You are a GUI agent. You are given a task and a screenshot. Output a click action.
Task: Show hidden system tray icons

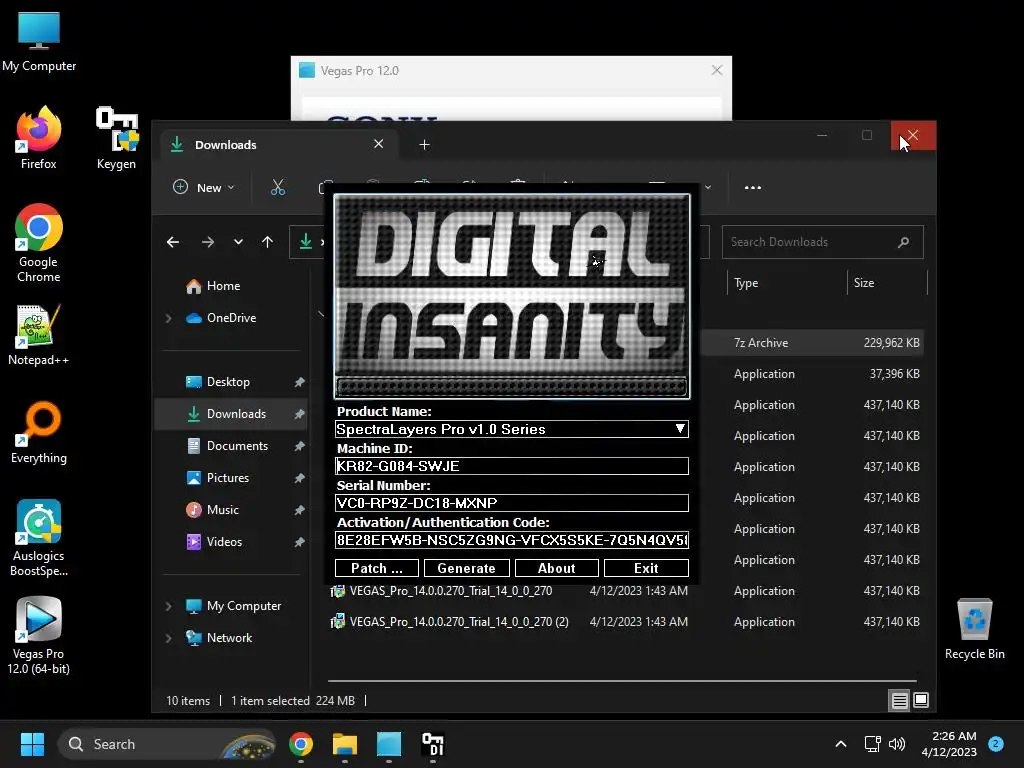[841, 744]
